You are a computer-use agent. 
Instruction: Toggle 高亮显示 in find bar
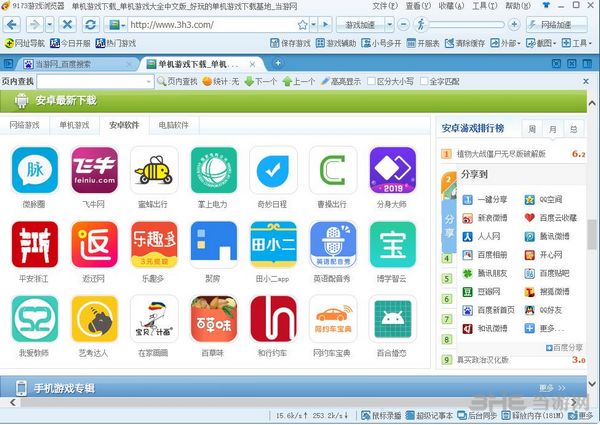[341, 81]
